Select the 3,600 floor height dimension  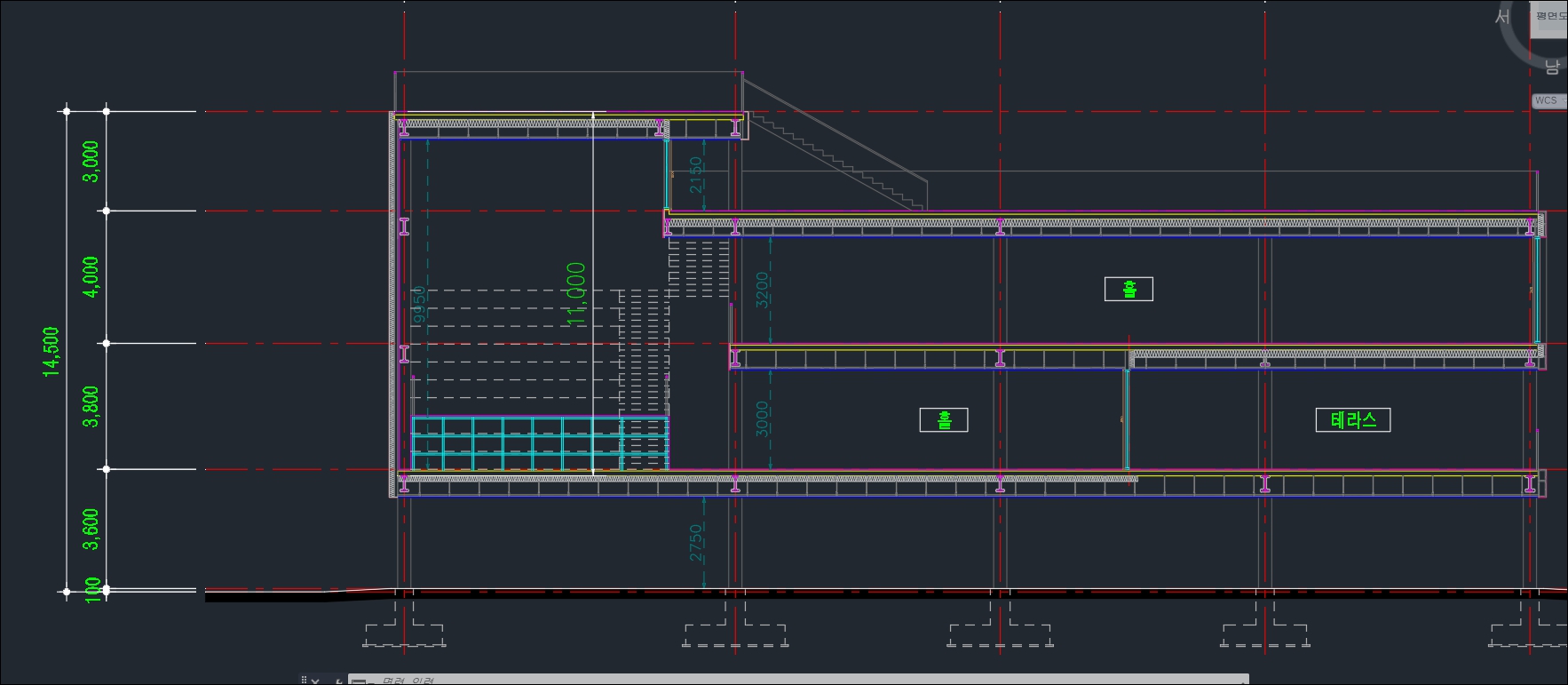[x=91, y=529]
